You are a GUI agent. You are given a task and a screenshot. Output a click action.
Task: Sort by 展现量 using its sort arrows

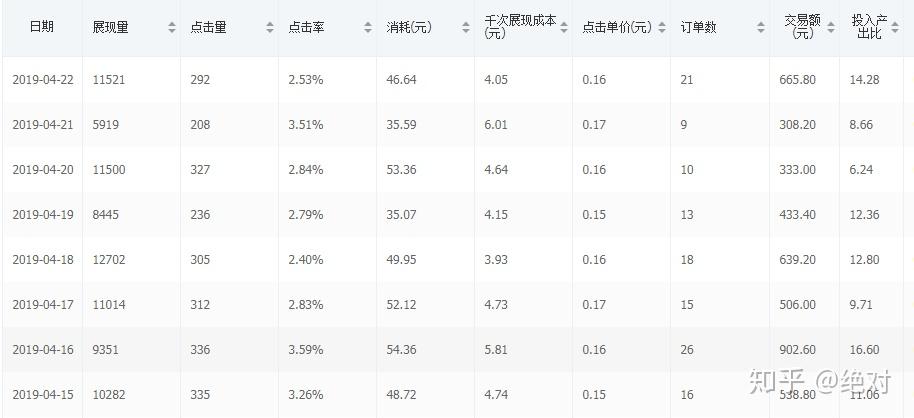tap(172, 28)
